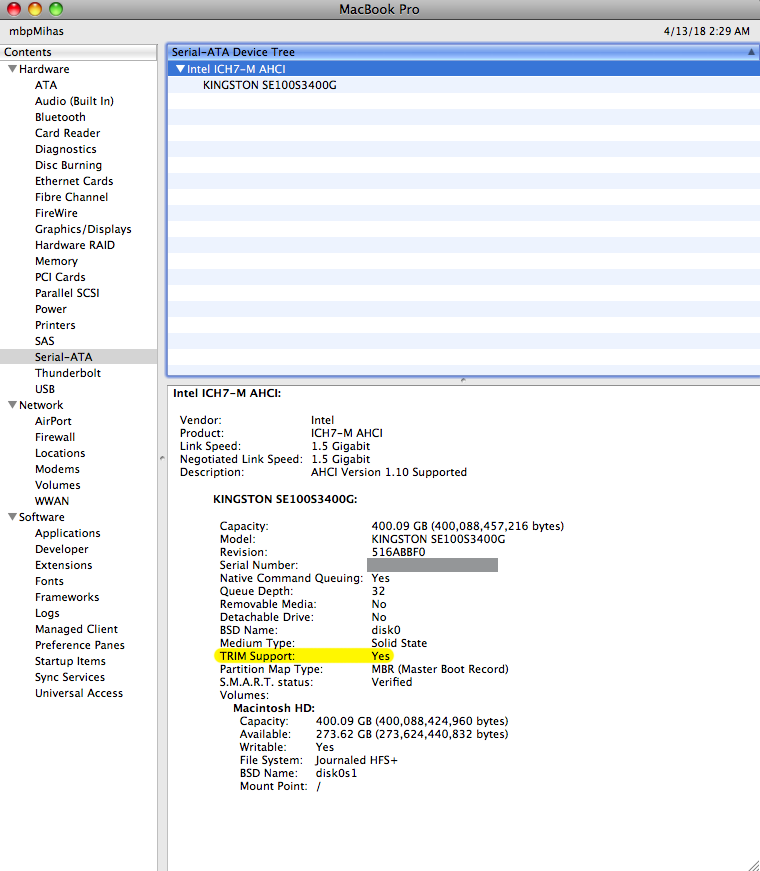Click the Solid State medium type value
The height and width of the screenshot is (871, 760).
399,643
